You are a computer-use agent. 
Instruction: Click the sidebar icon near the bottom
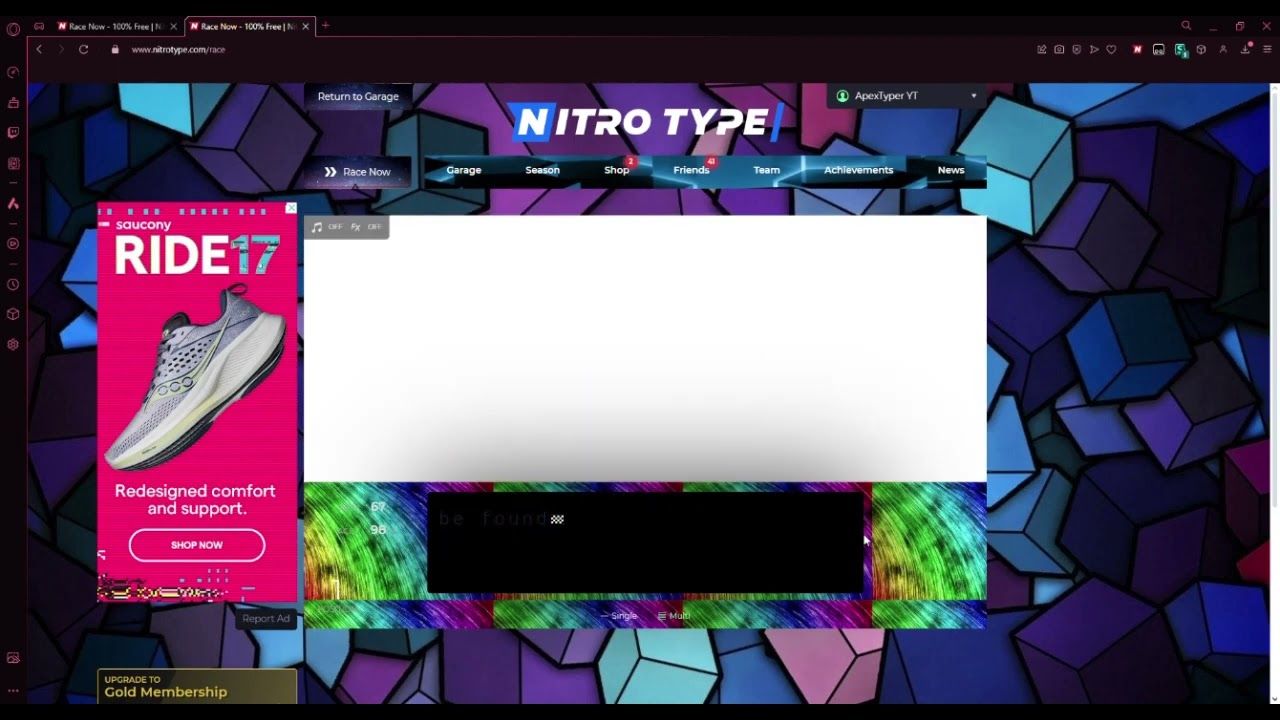point(13,657)
